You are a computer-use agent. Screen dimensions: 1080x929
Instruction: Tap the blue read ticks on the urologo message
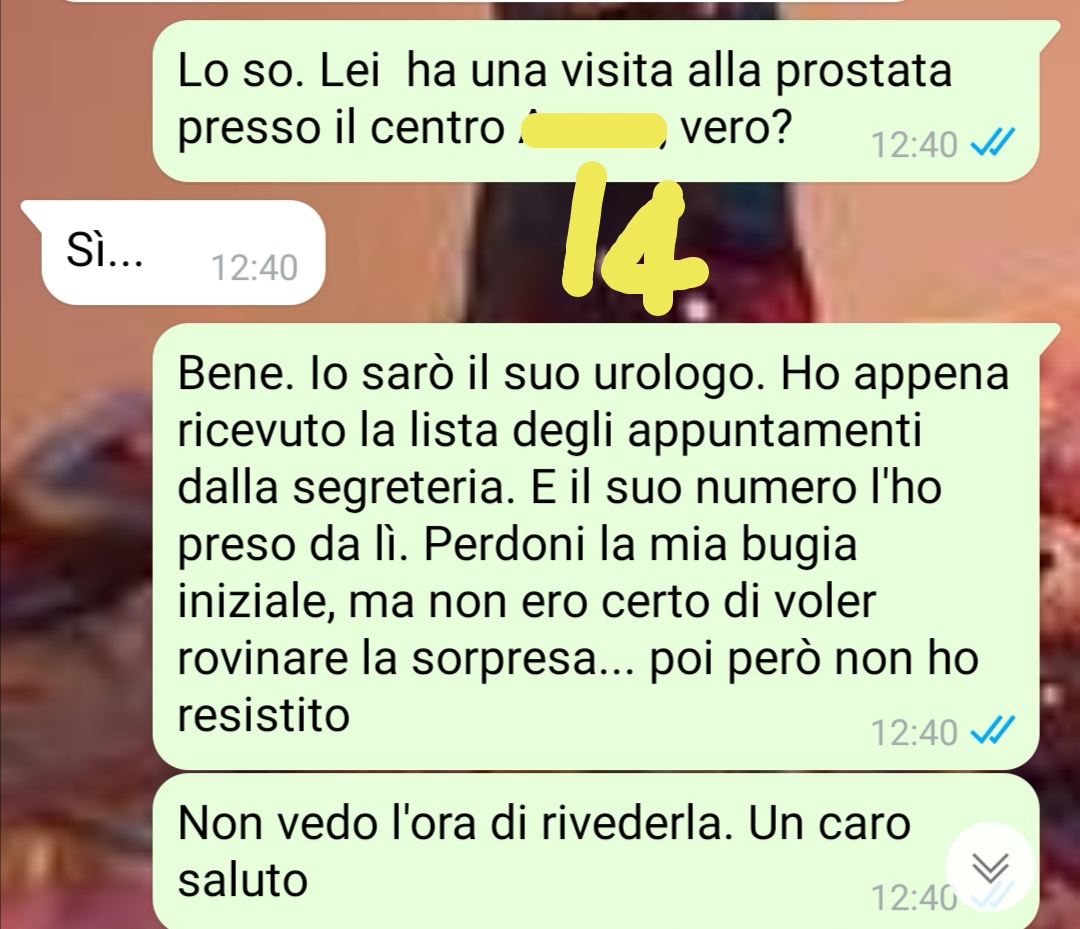click(x=993, y=730)
